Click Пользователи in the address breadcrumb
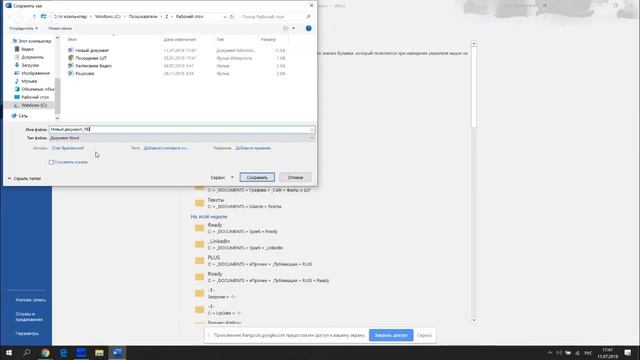Screen dimensions: 640x360 (142, 17)
